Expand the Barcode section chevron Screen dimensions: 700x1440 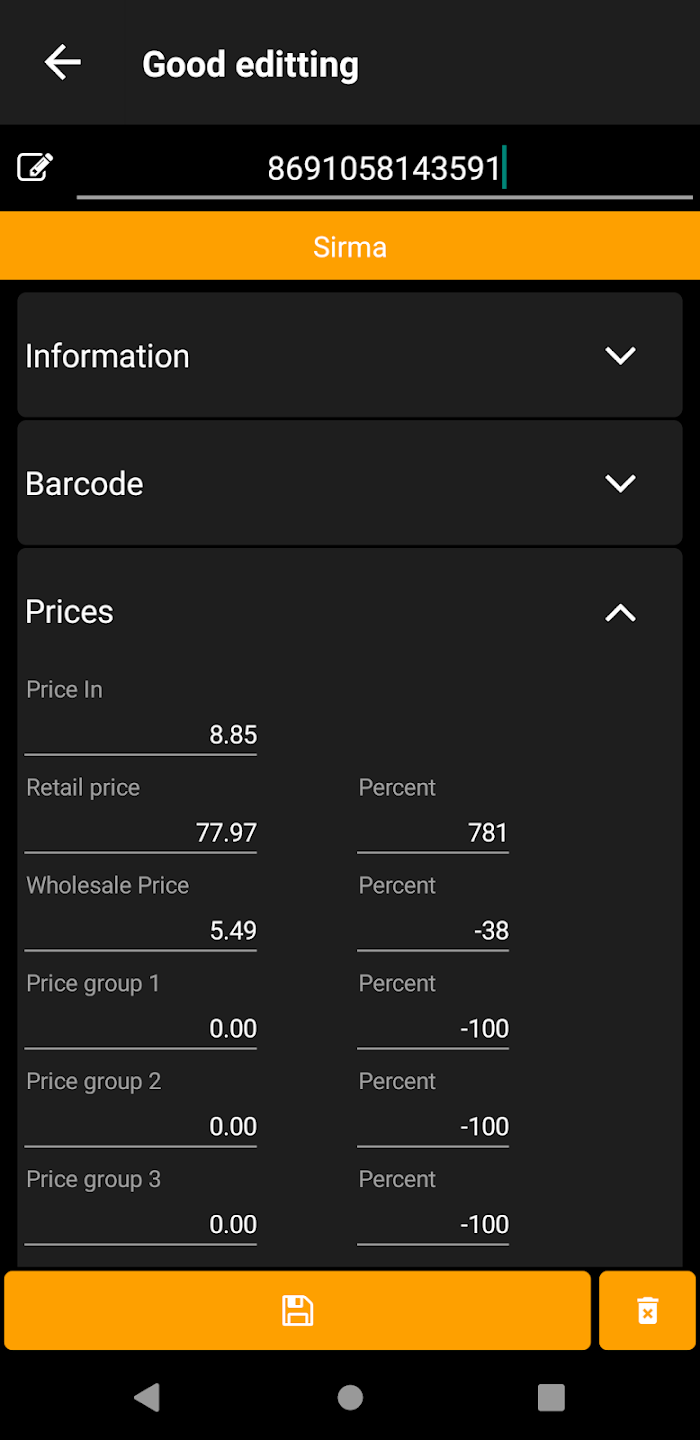click(620, 483)
